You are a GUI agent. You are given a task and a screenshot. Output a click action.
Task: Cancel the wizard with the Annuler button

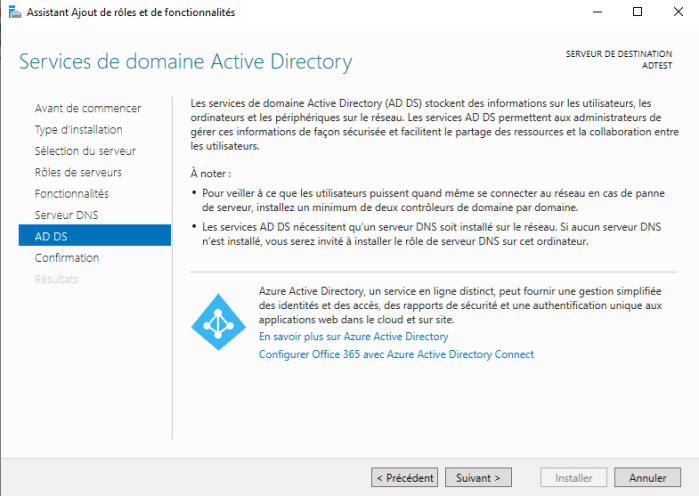point(648,478)
